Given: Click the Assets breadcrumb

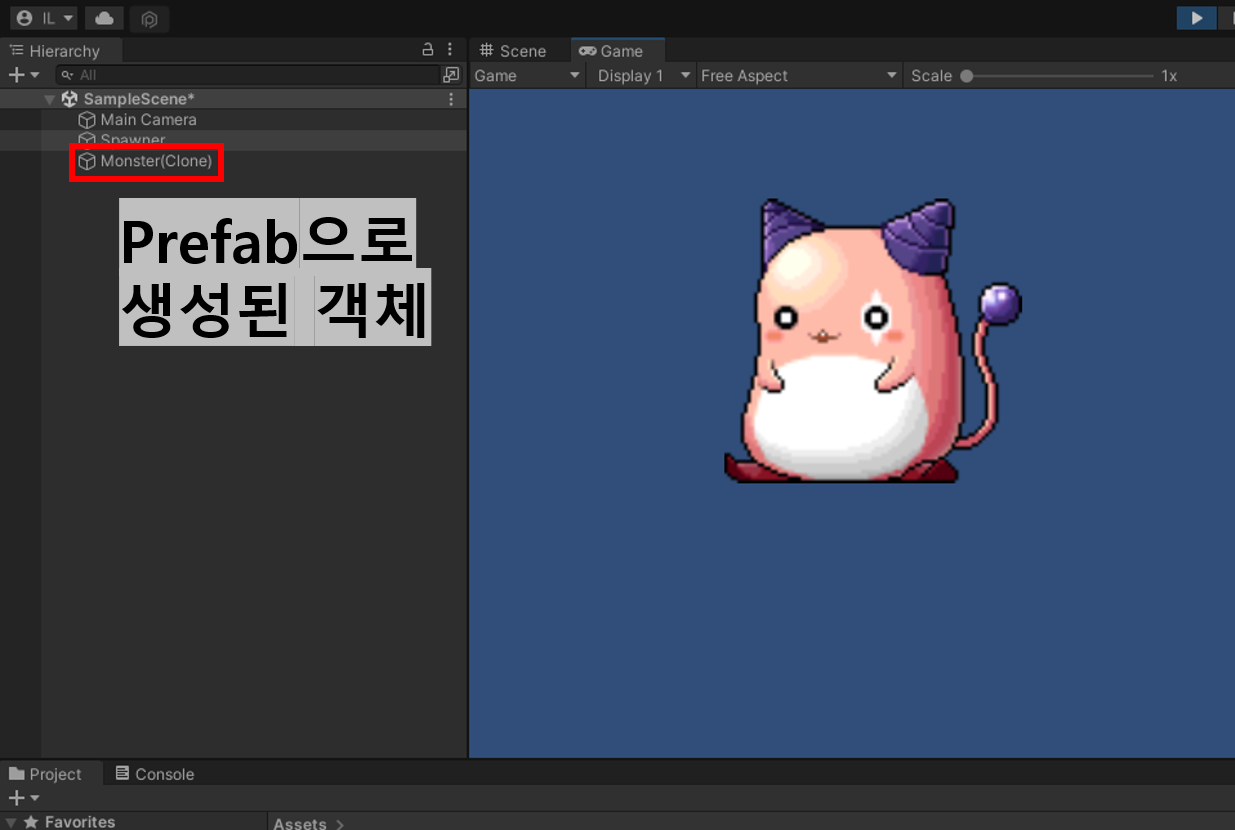Looking at the screenshot, I should coord(299,824).
